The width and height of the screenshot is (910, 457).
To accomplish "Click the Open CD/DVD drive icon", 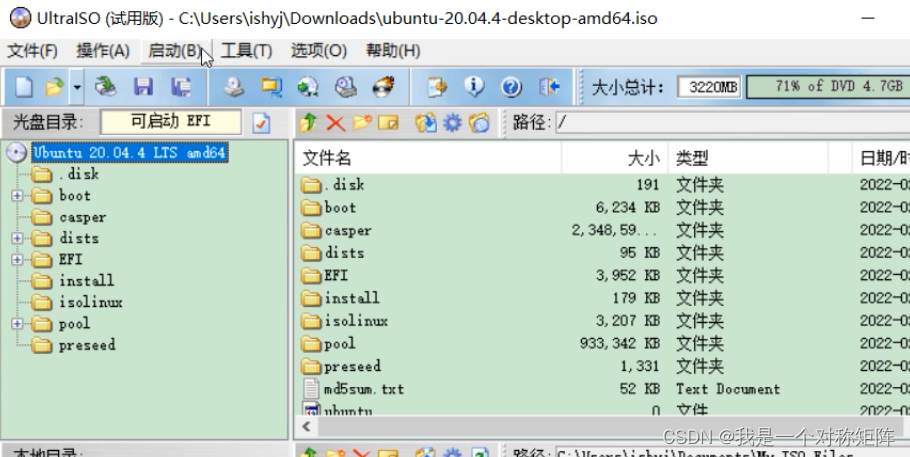I will 106,87.
